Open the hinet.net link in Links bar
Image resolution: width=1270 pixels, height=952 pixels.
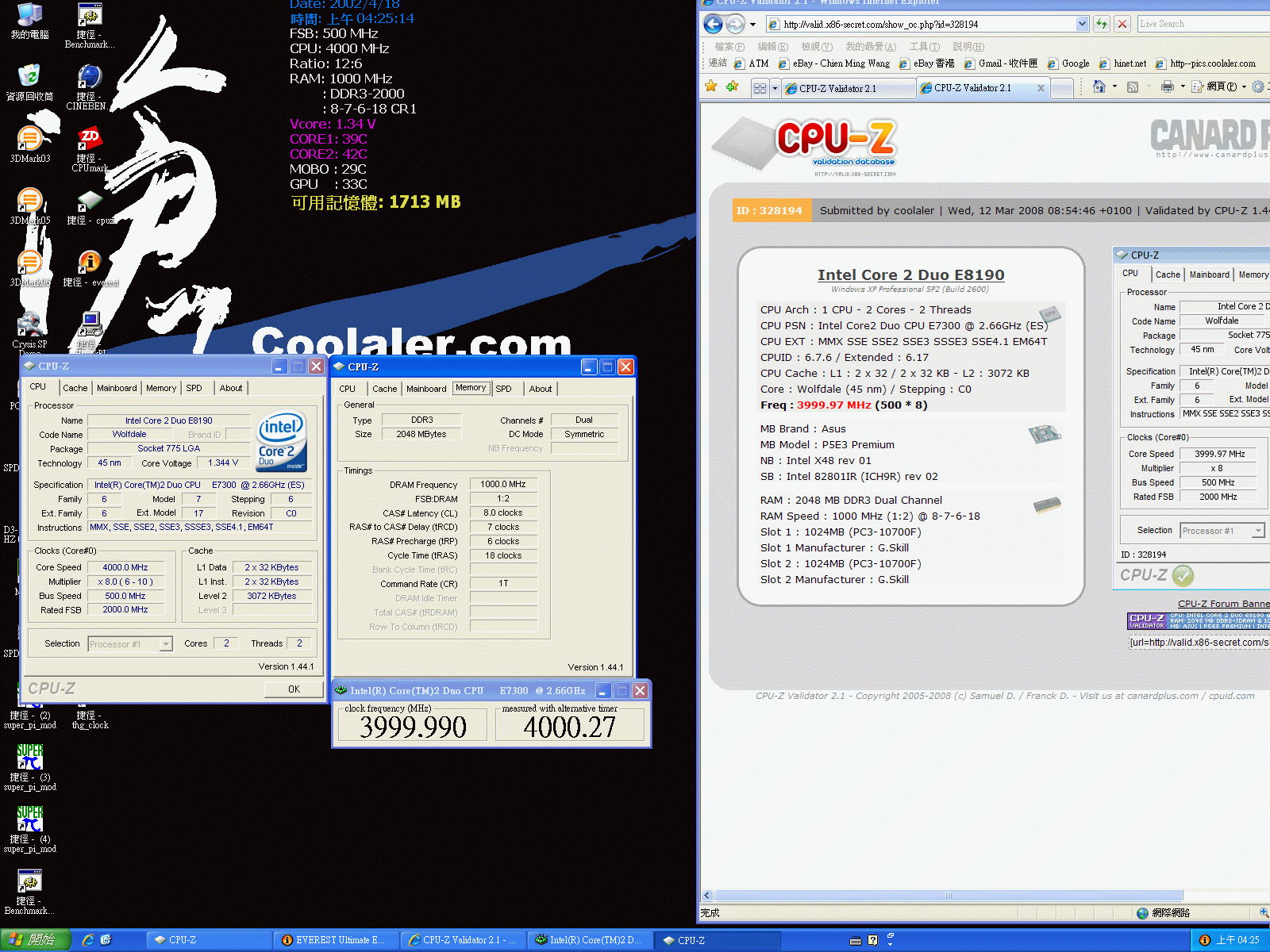[1122, 63]
